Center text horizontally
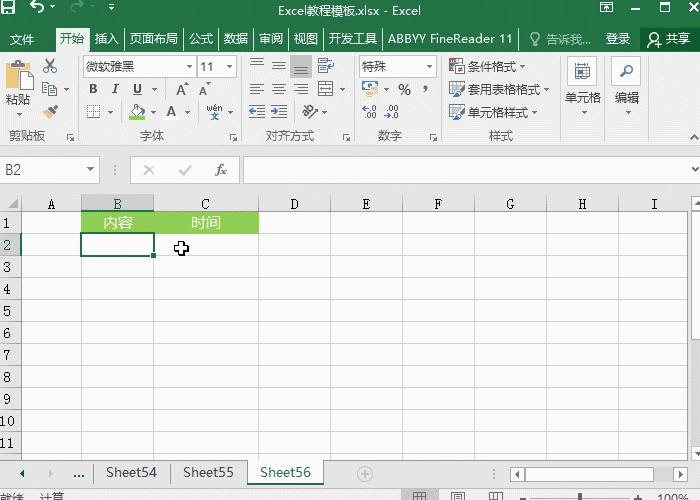Screen dimensions: 700x500 point(279,89)
